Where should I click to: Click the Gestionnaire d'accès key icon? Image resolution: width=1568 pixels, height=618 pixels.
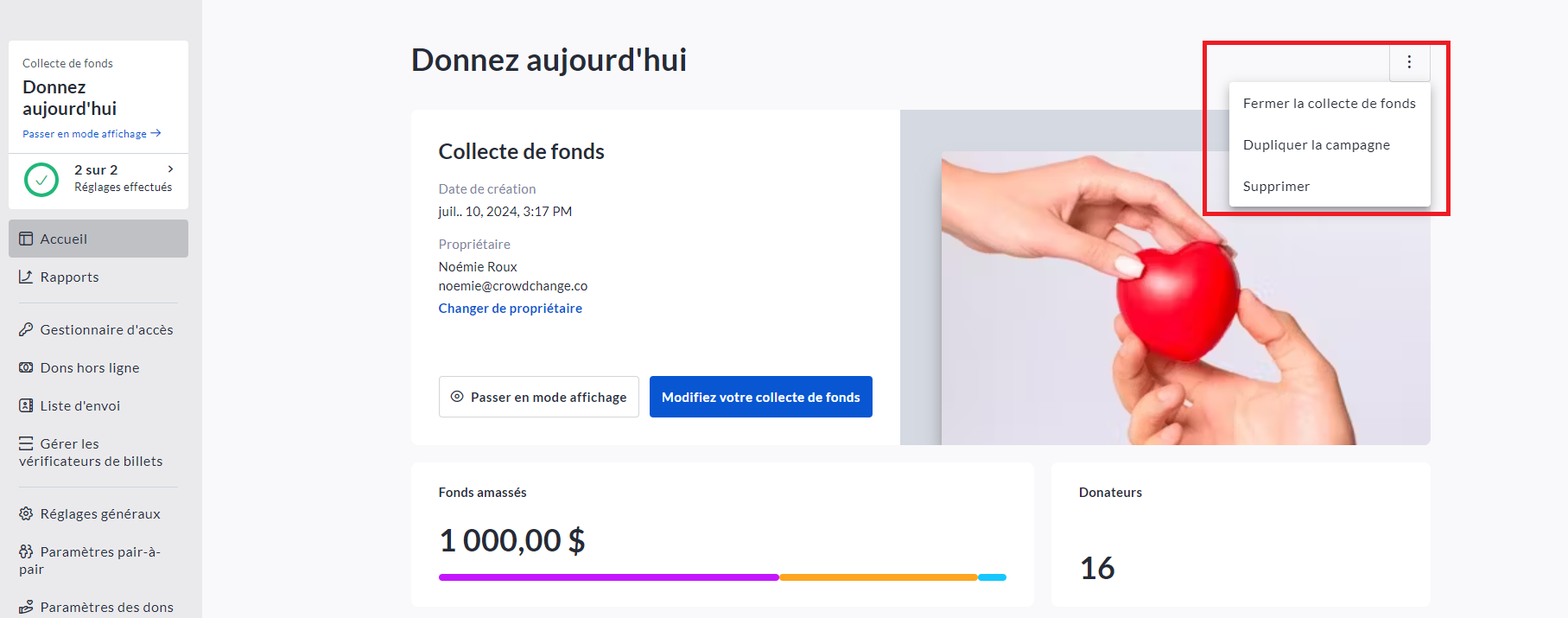pyautogui.click(x=26, y=329)
